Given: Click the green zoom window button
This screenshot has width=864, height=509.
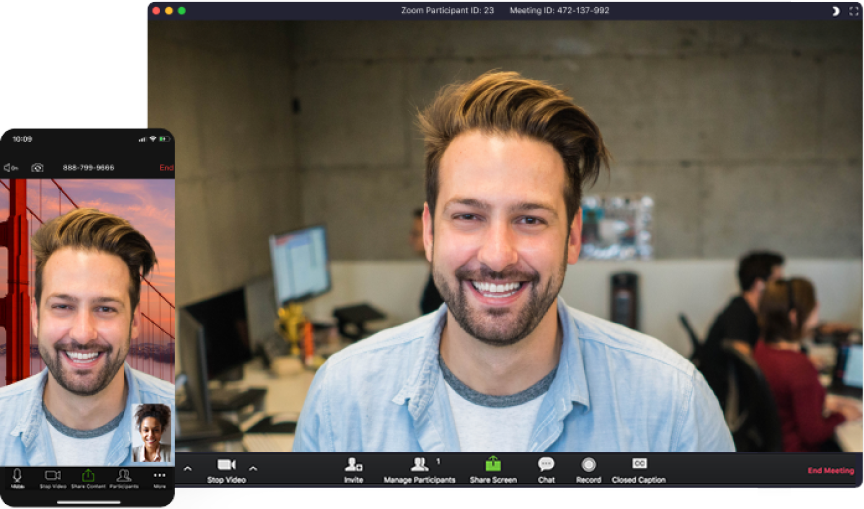Looking at the screenshot, I should tap(181, 10).
